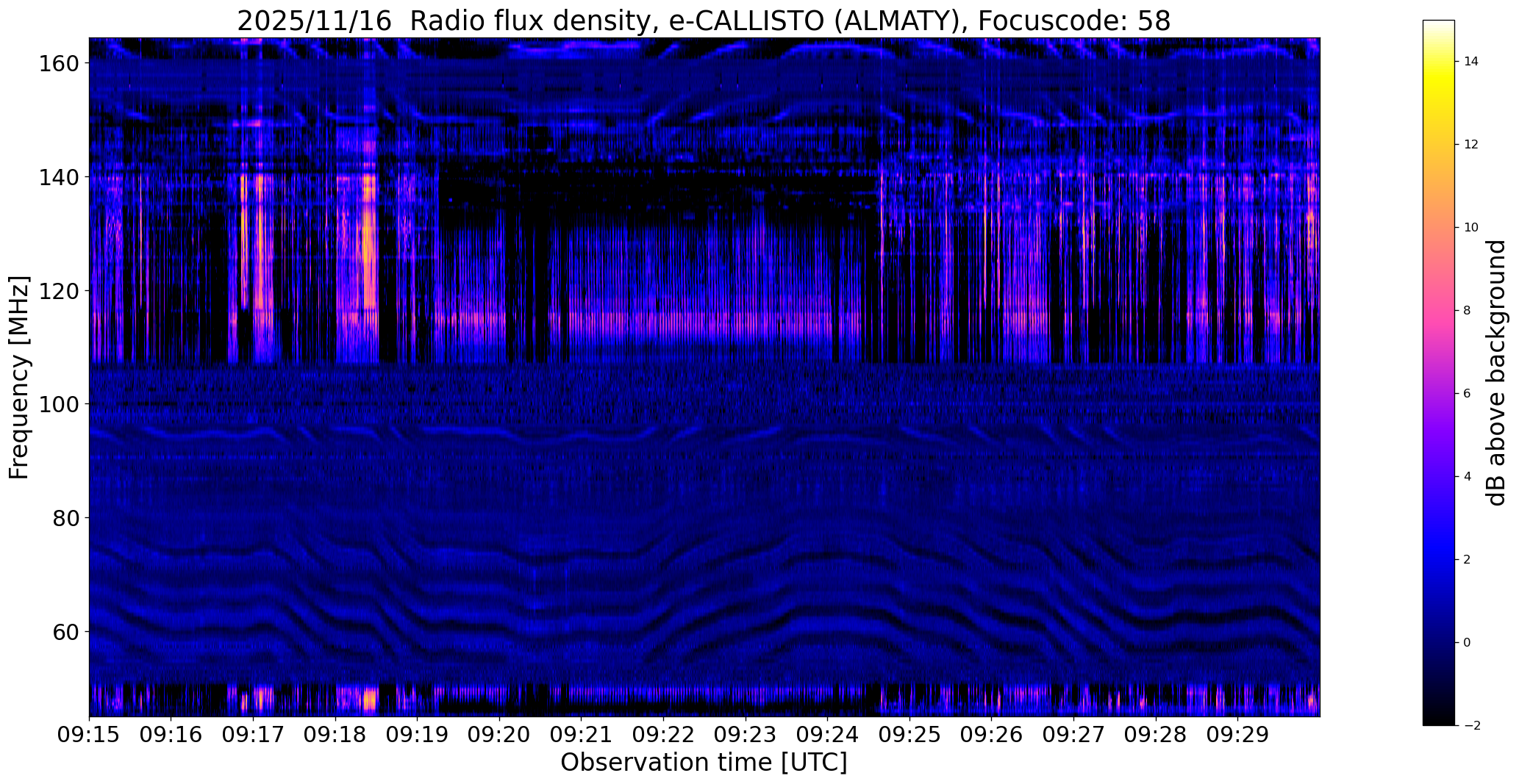The width and height of the screenshot is (1519, 784).
Task: Click the 80 frequency tick label
Action: tap(66, 518)
